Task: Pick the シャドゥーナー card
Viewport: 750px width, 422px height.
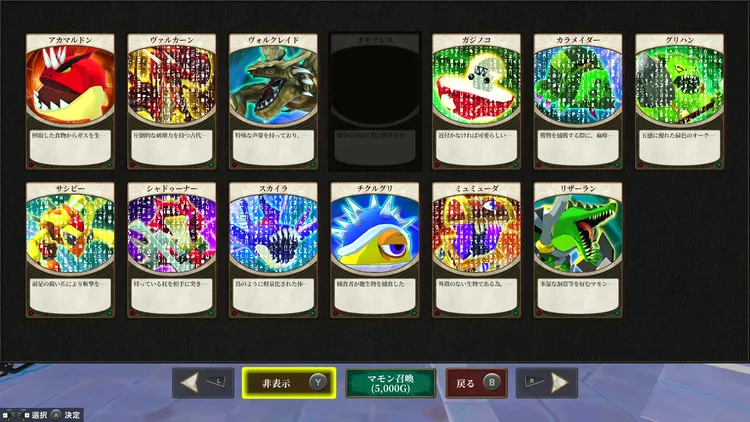Action: (172, 250)
